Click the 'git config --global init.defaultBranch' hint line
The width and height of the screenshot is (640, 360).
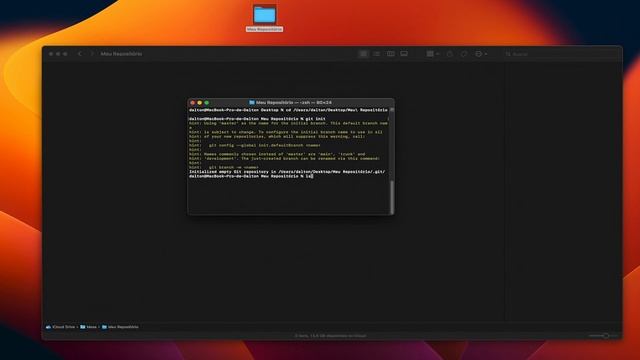point(255,145)
